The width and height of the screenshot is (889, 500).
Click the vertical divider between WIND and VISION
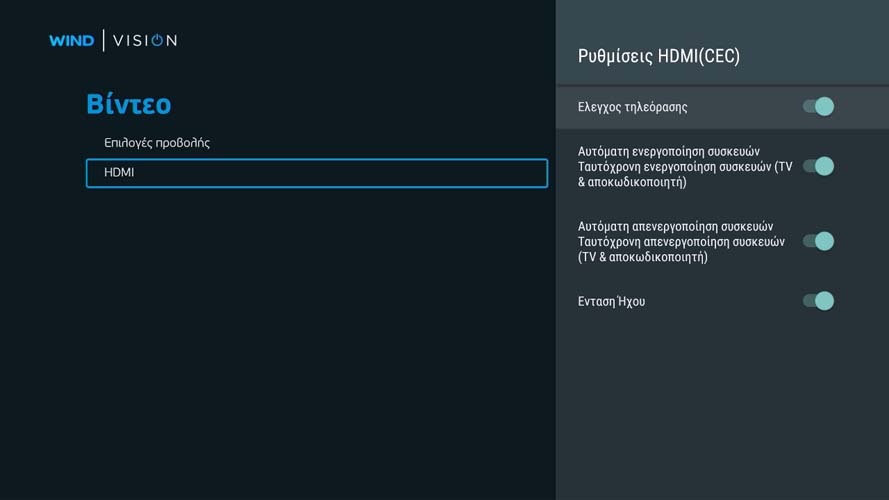pos(103,40)
